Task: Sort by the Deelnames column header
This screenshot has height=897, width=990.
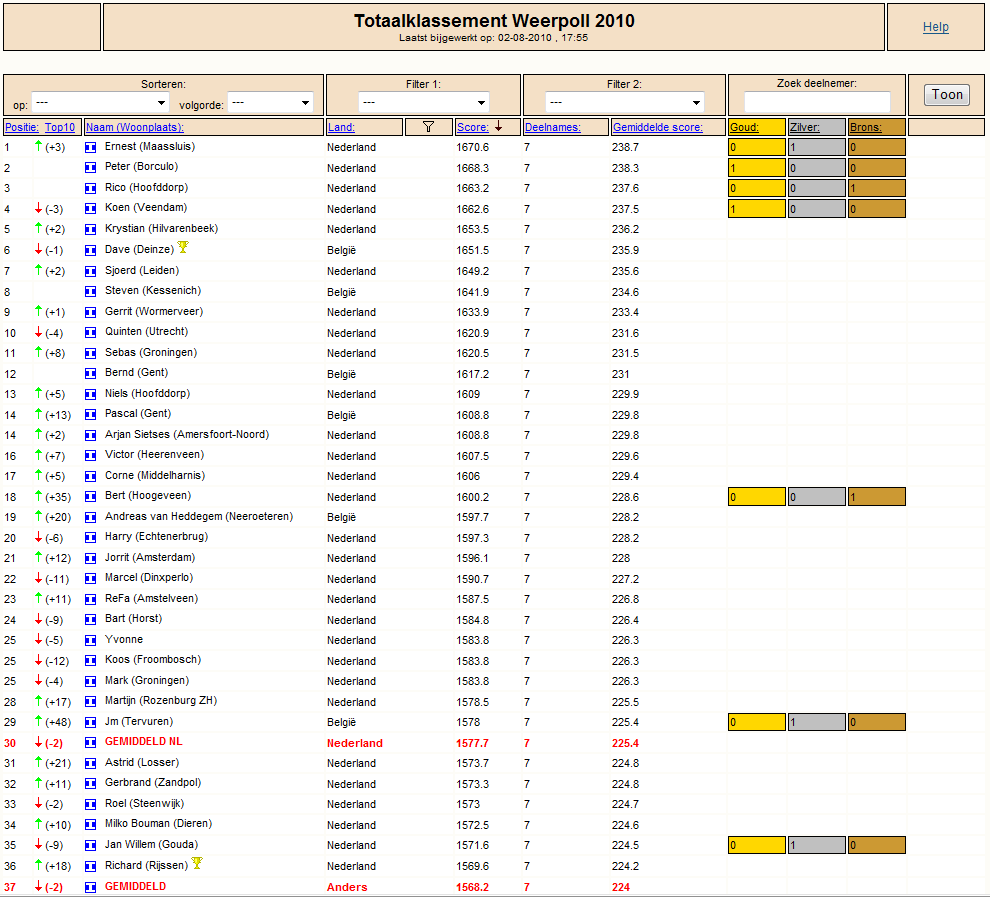Action: pyautogui.click(x=552, y=127)
